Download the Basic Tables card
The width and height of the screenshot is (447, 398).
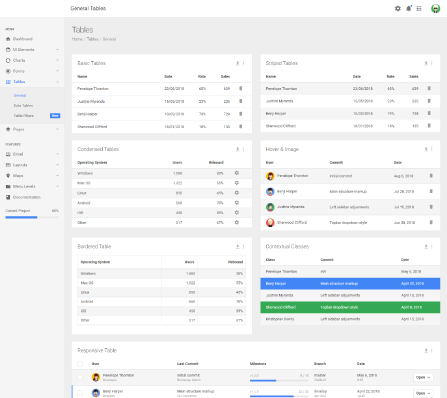pyautogui.click(x=238, y=63)
